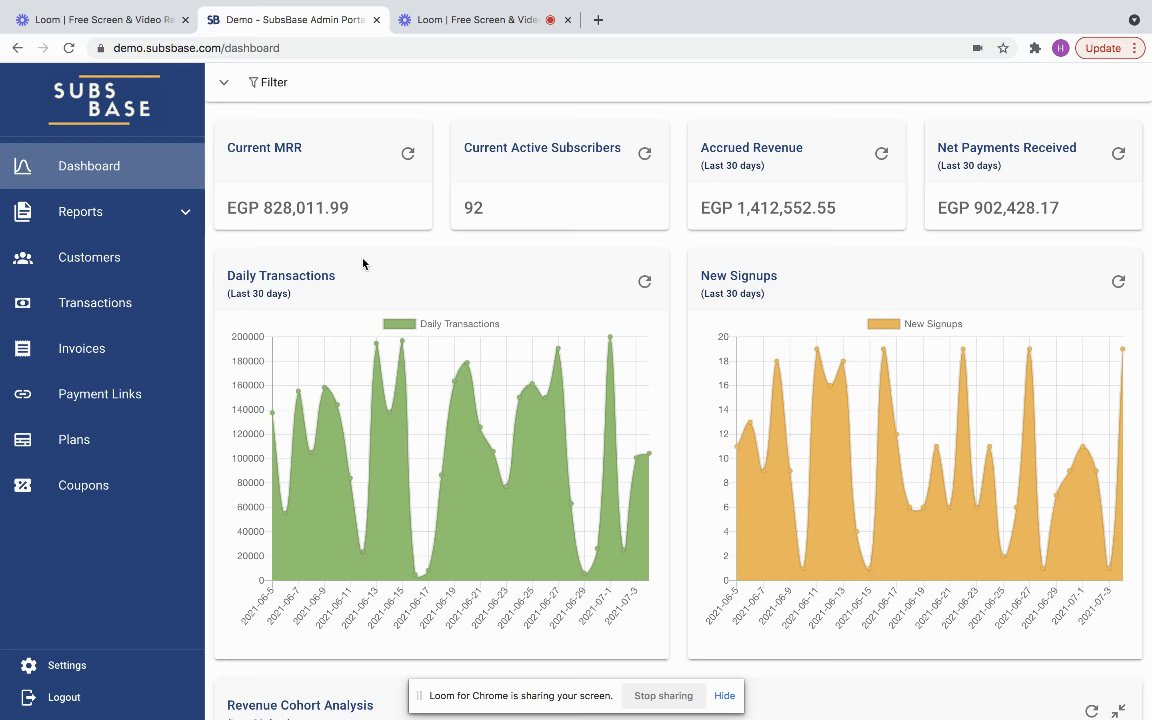Click the Revenue Cohort Analysis heading

pos(300,705)
